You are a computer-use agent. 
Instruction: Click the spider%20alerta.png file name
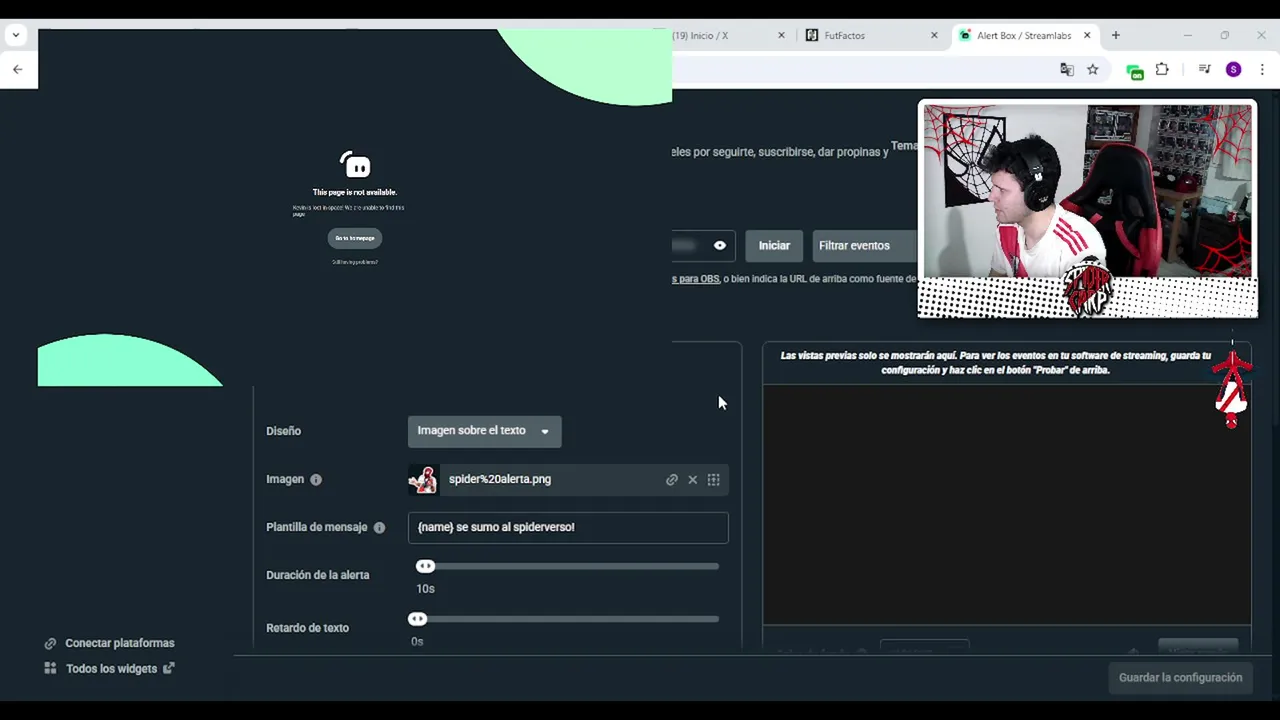(500, 479)
